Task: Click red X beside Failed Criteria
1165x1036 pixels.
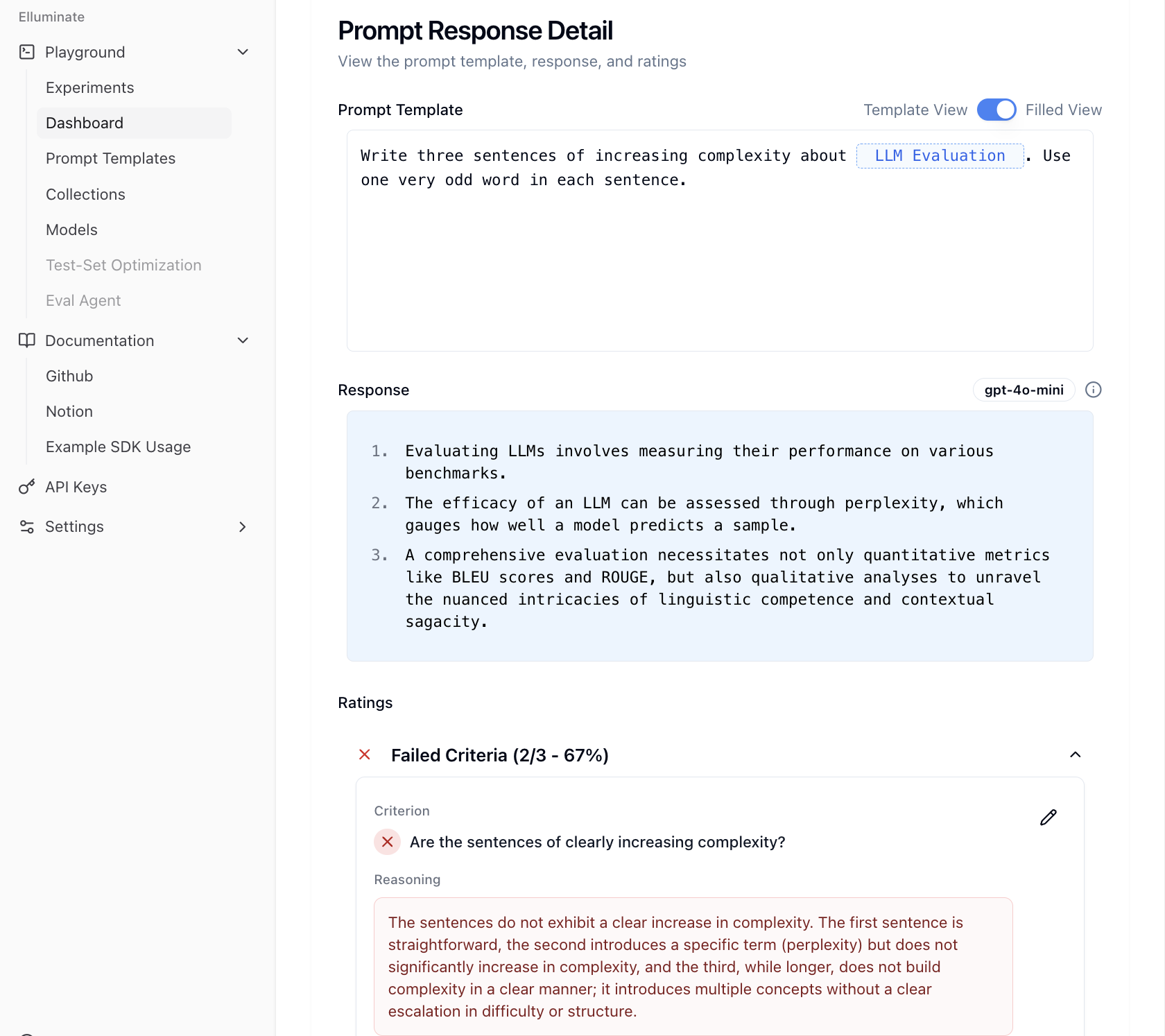Action: 365,754
